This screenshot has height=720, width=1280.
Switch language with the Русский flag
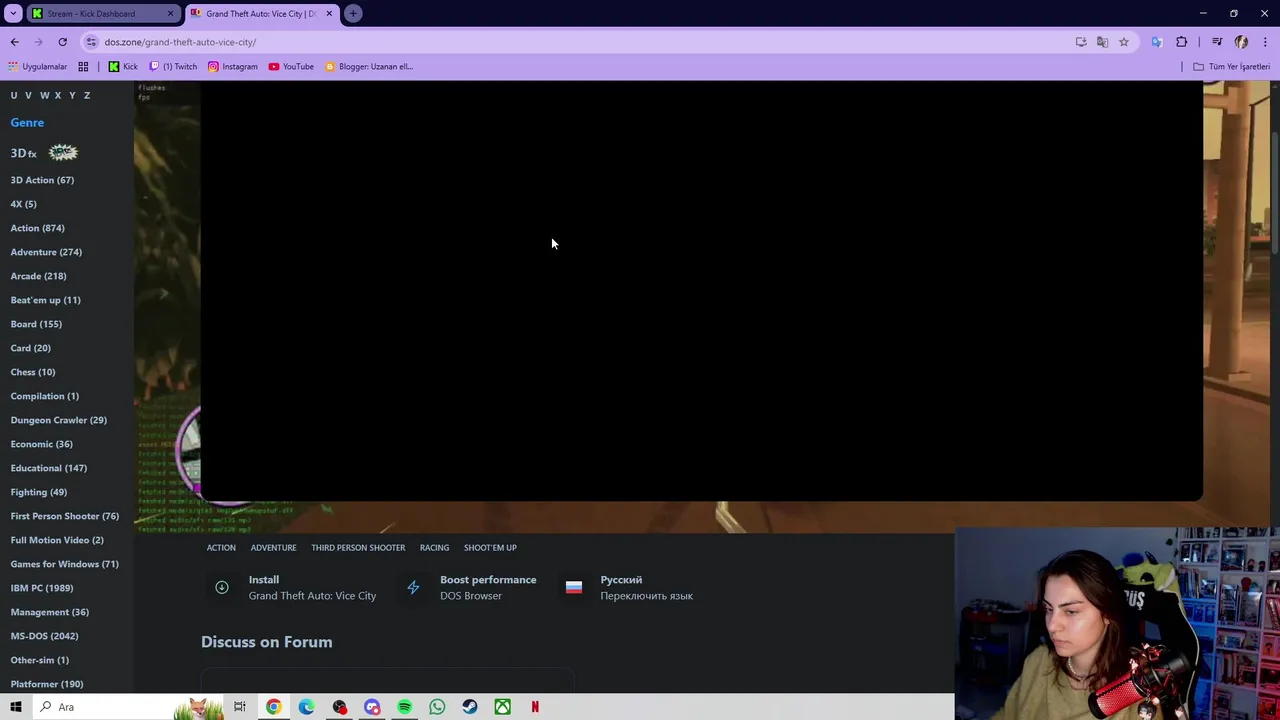[x=628, y=588]
